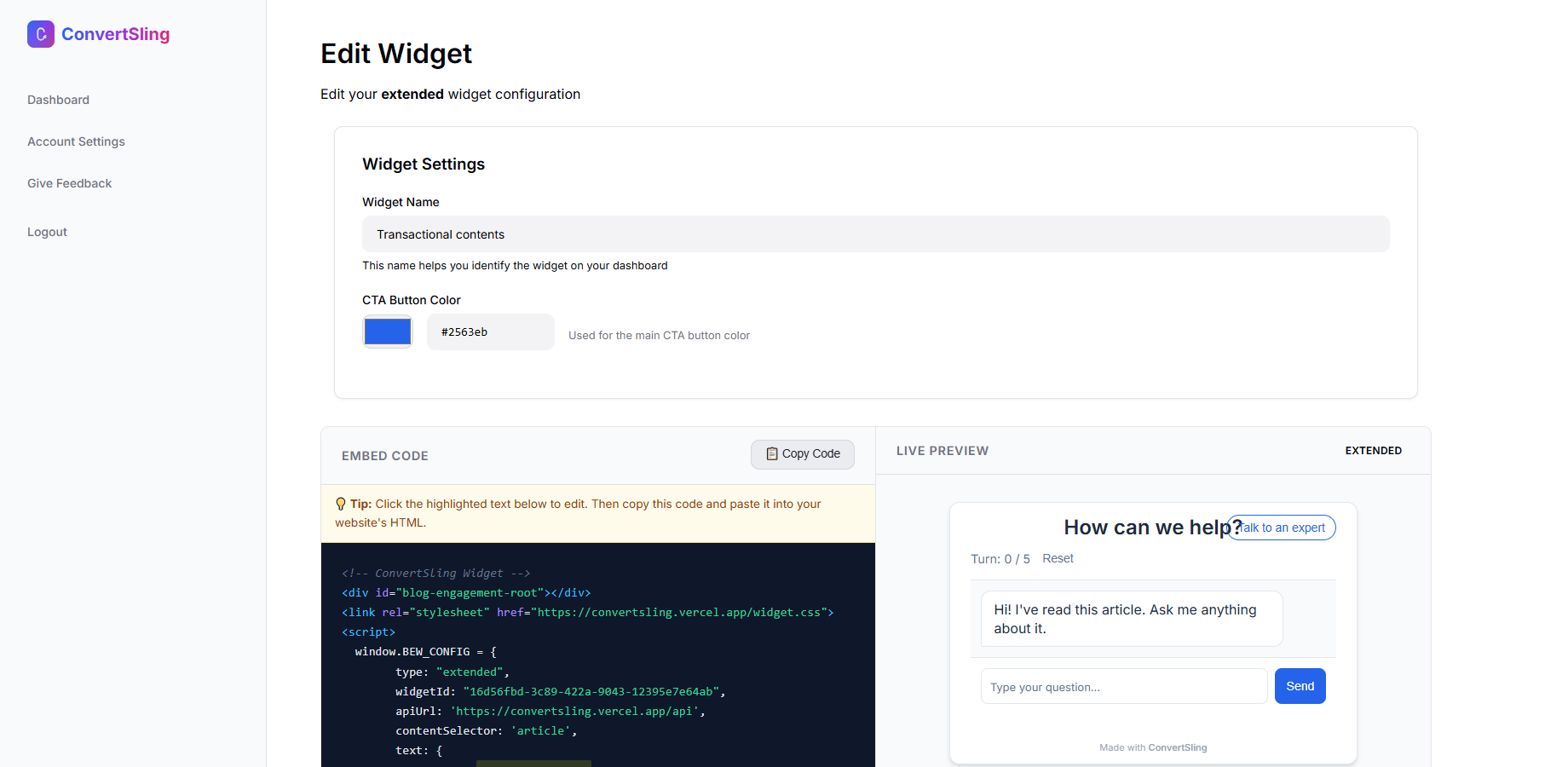
Task: Select the EXTENDED label in Live Preview
Action: pyautogui.click(x=1373, y=450)
